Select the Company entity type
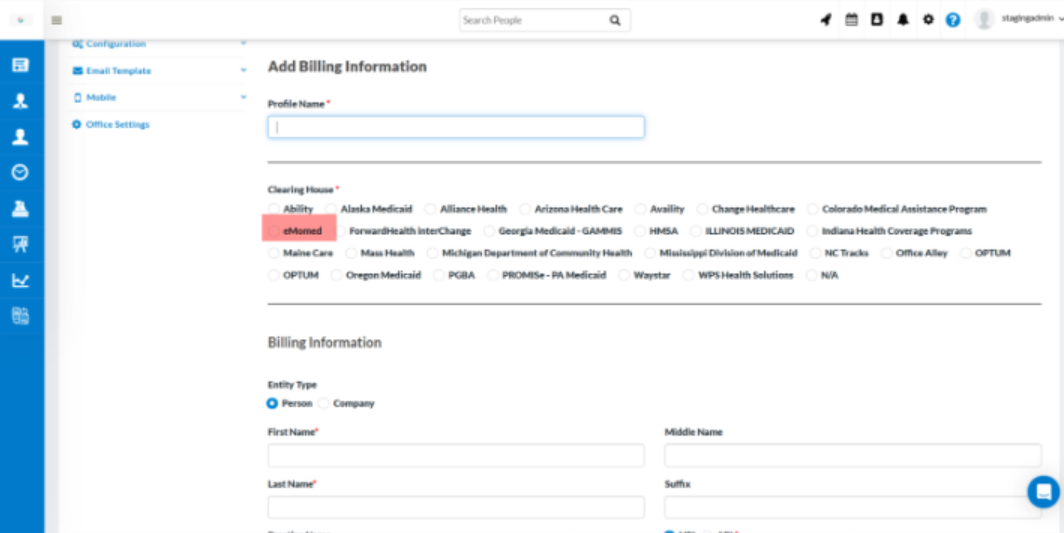The image size is (1064, 533). 324,404
